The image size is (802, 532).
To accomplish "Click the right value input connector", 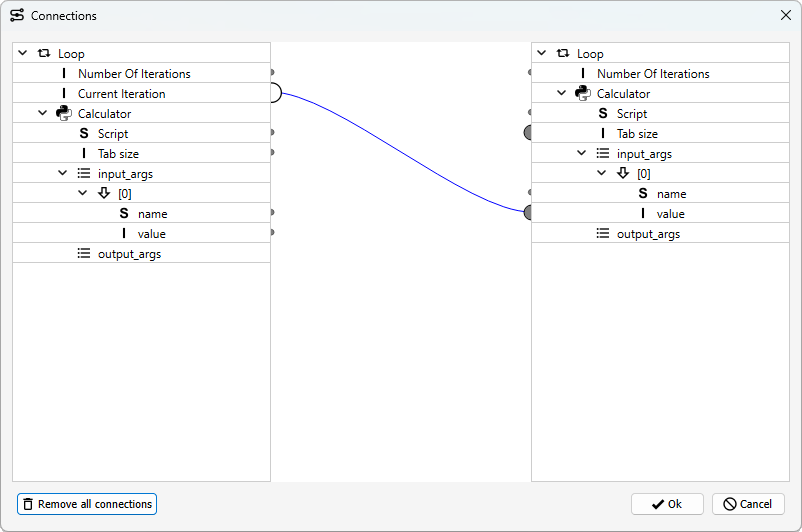I will 528,212.
